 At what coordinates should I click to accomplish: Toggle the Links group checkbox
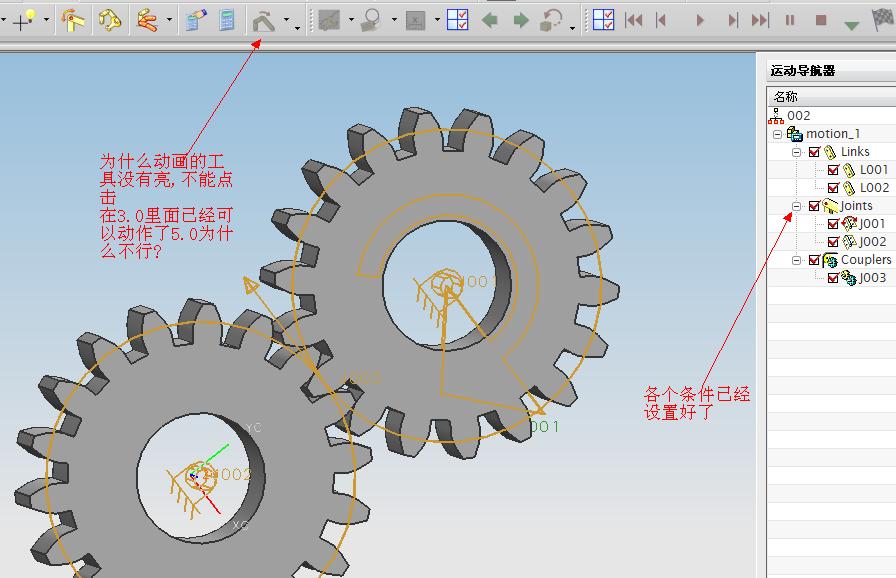click(x=814, y=152)
